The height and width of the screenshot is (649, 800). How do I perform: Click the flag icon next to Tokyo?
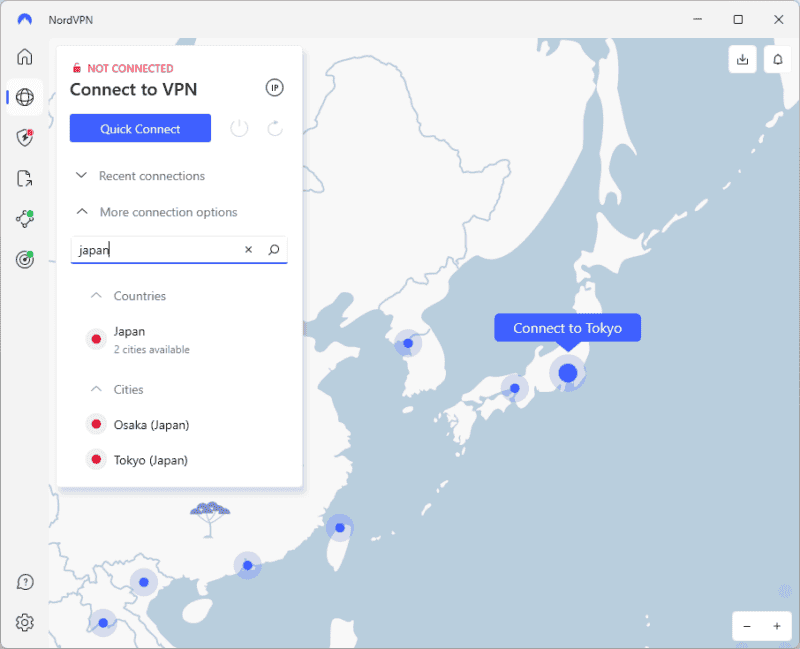[x=96, y=460]
